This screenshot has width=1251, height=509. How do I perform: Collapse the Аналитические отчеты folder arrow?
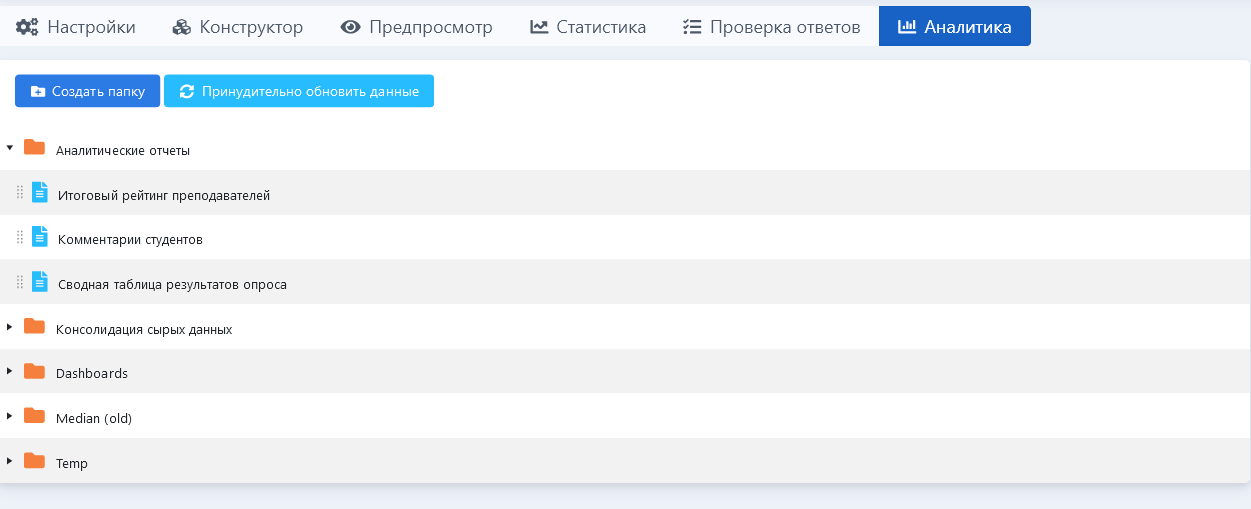coord(10,148)
